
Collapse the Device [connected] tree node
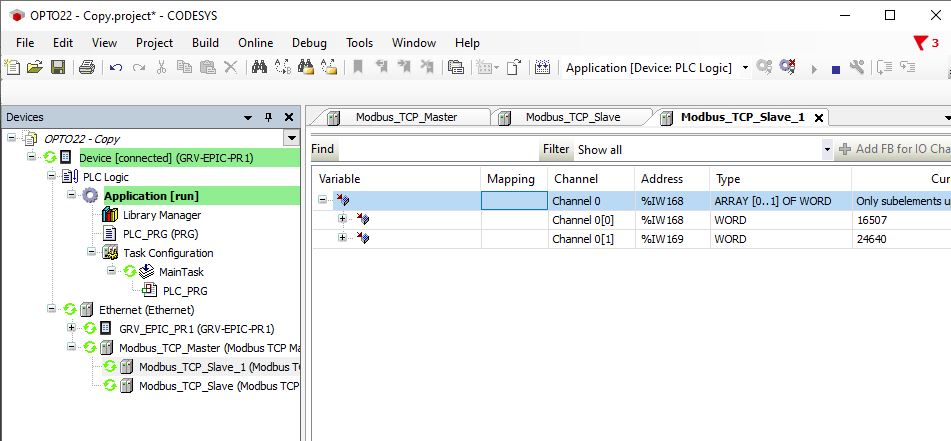tap(32, 157)
